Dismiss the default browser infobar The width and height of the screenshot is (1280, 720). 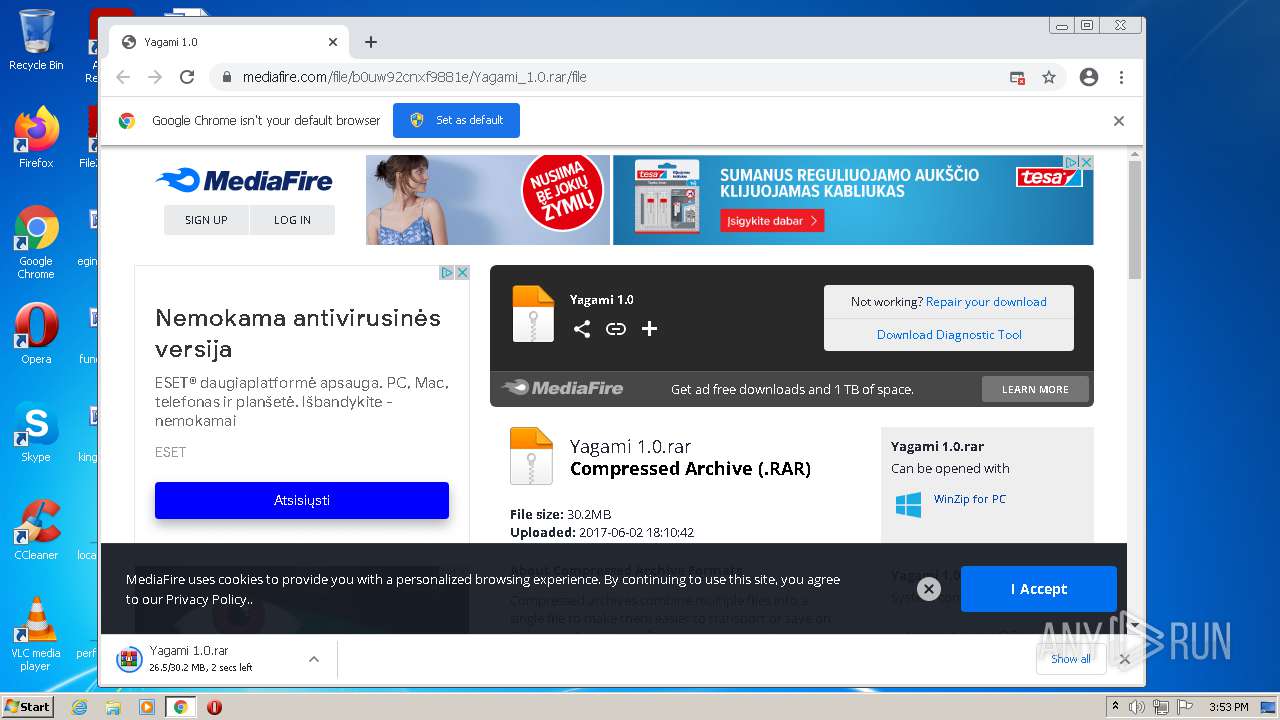click(x=1119, y=121)
